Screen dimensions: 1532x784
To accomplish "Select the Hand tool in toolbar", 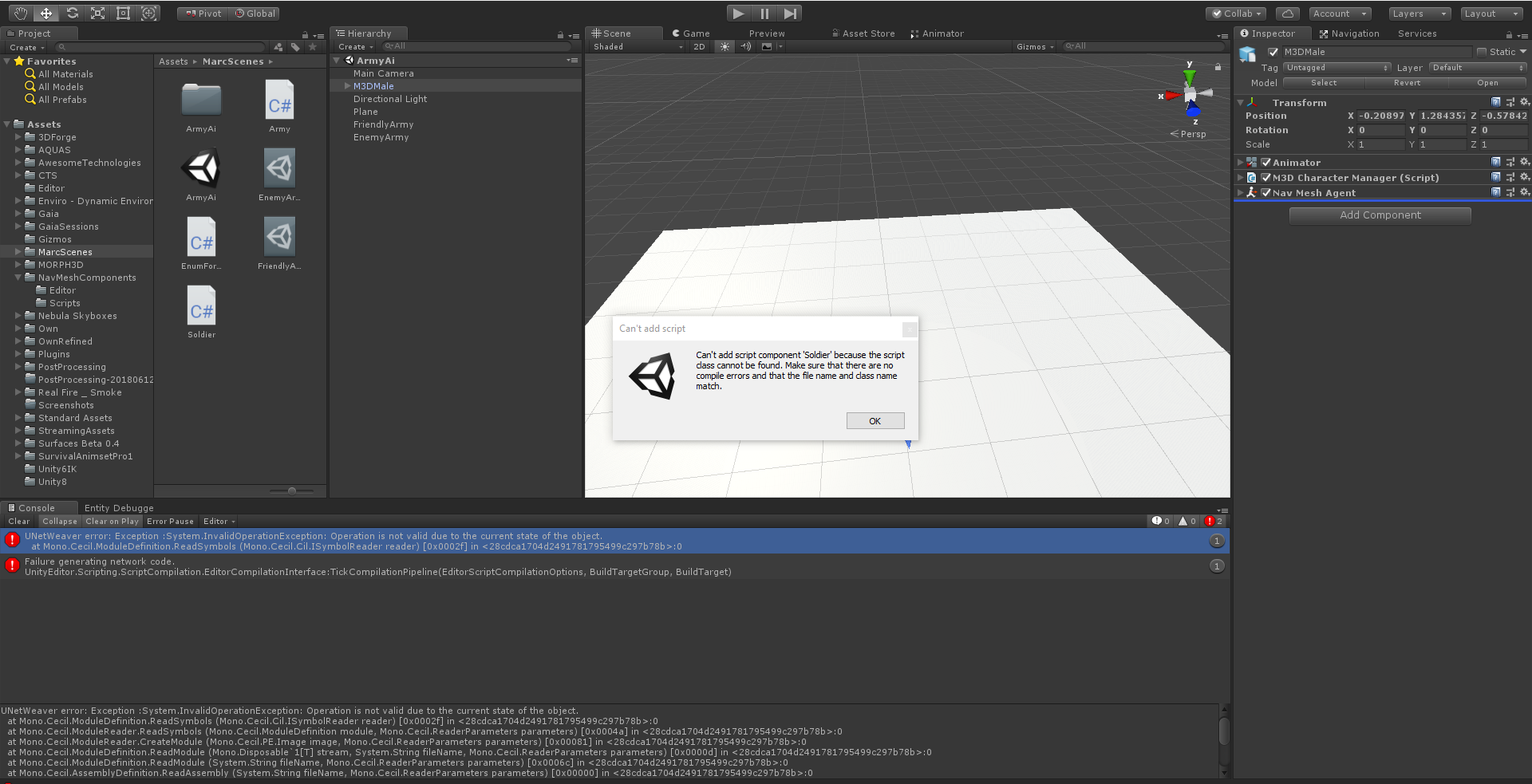I will click(21, 14).
